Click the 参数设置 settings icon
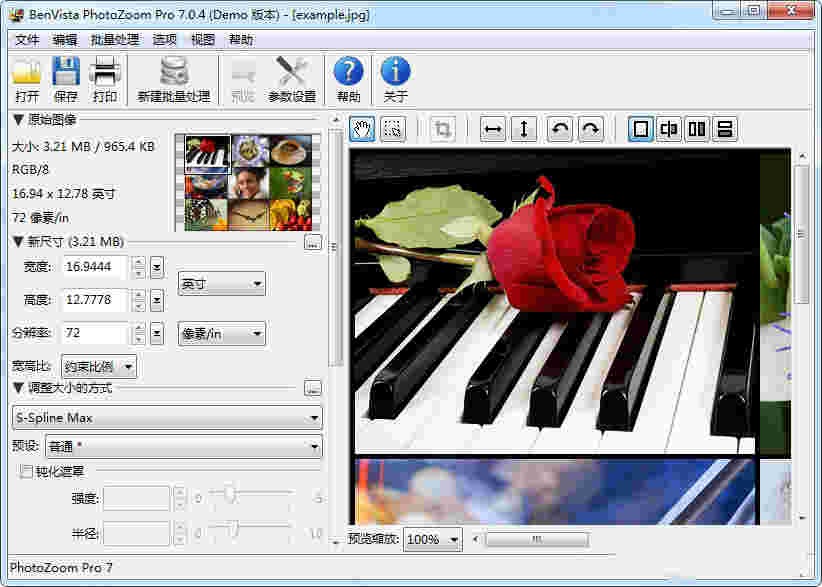This screenshot has width=822, height=587. 293,78
